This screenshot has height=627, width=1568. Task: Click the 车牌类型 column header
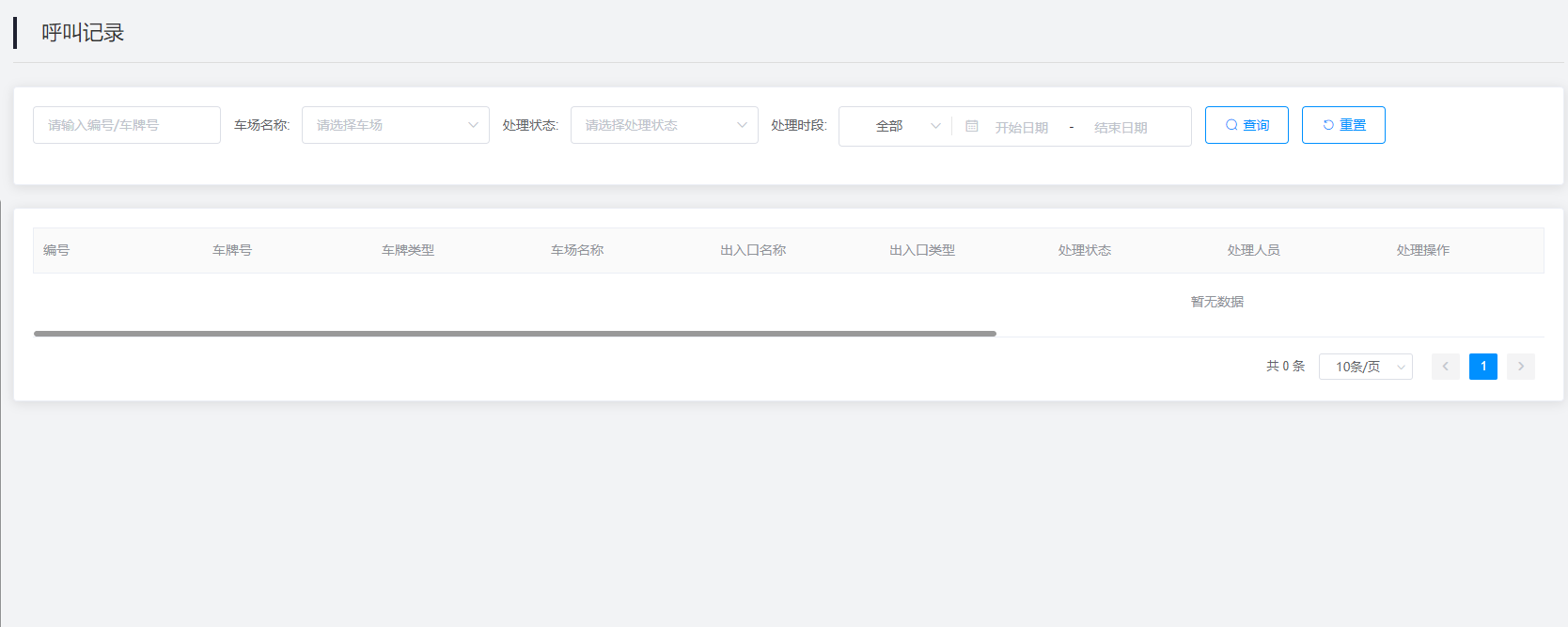click(408, 250)
